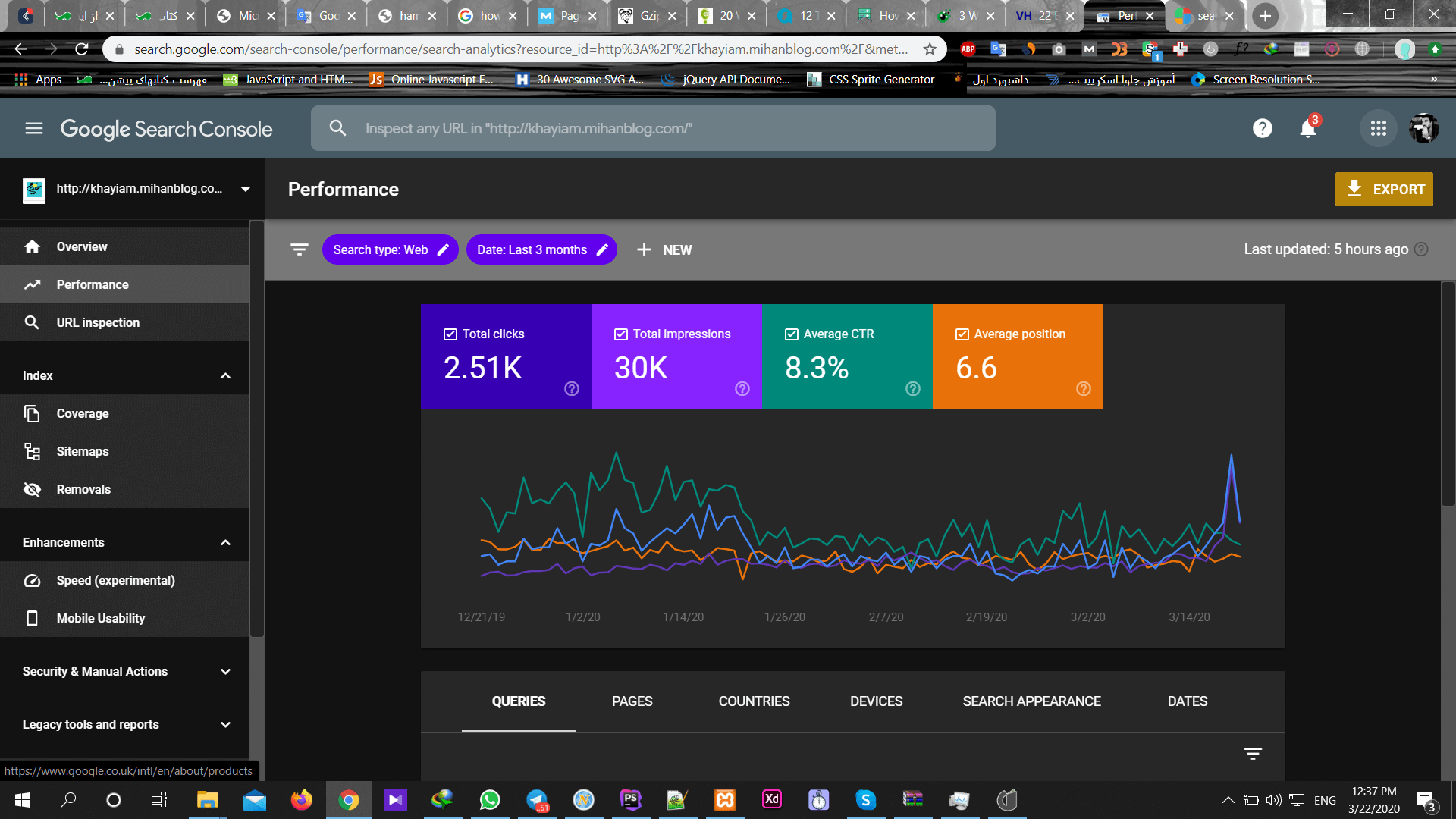Viewport: 1456px width, 819px height.
Task: Open Average CTR help tooltip icon
Action: 913,388
